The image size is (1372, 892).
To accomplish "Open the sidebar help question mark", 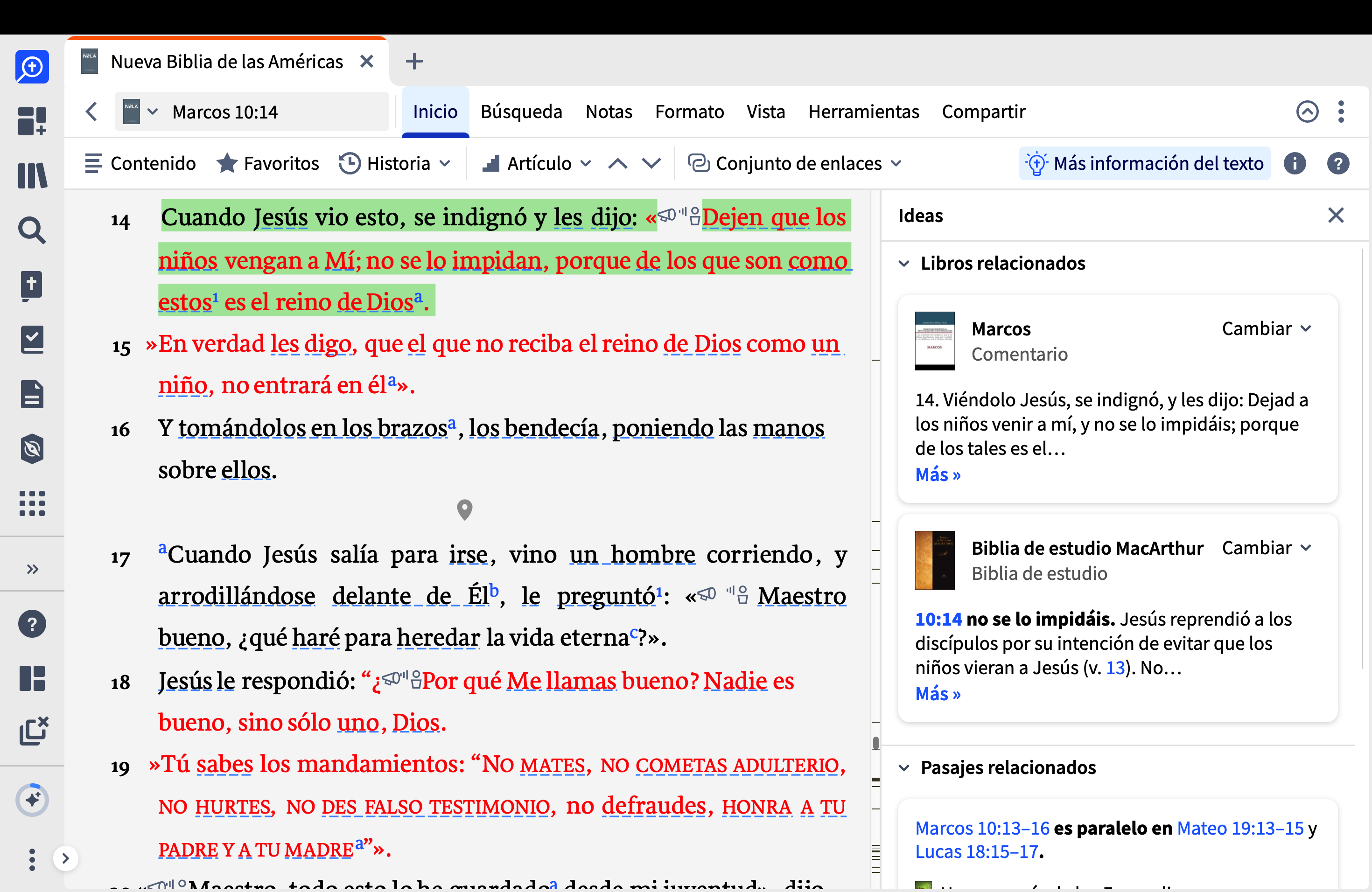I will click(x=32, y=624).
